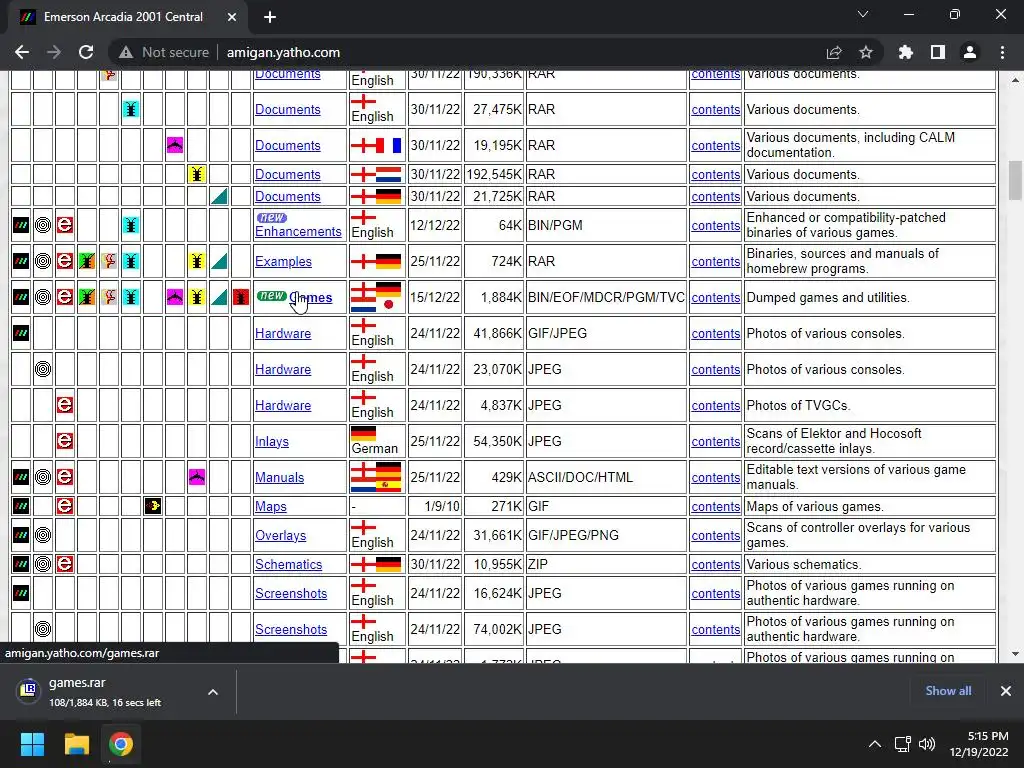
Task: Open the Schematics link
Action: click(x=289, y=564)
